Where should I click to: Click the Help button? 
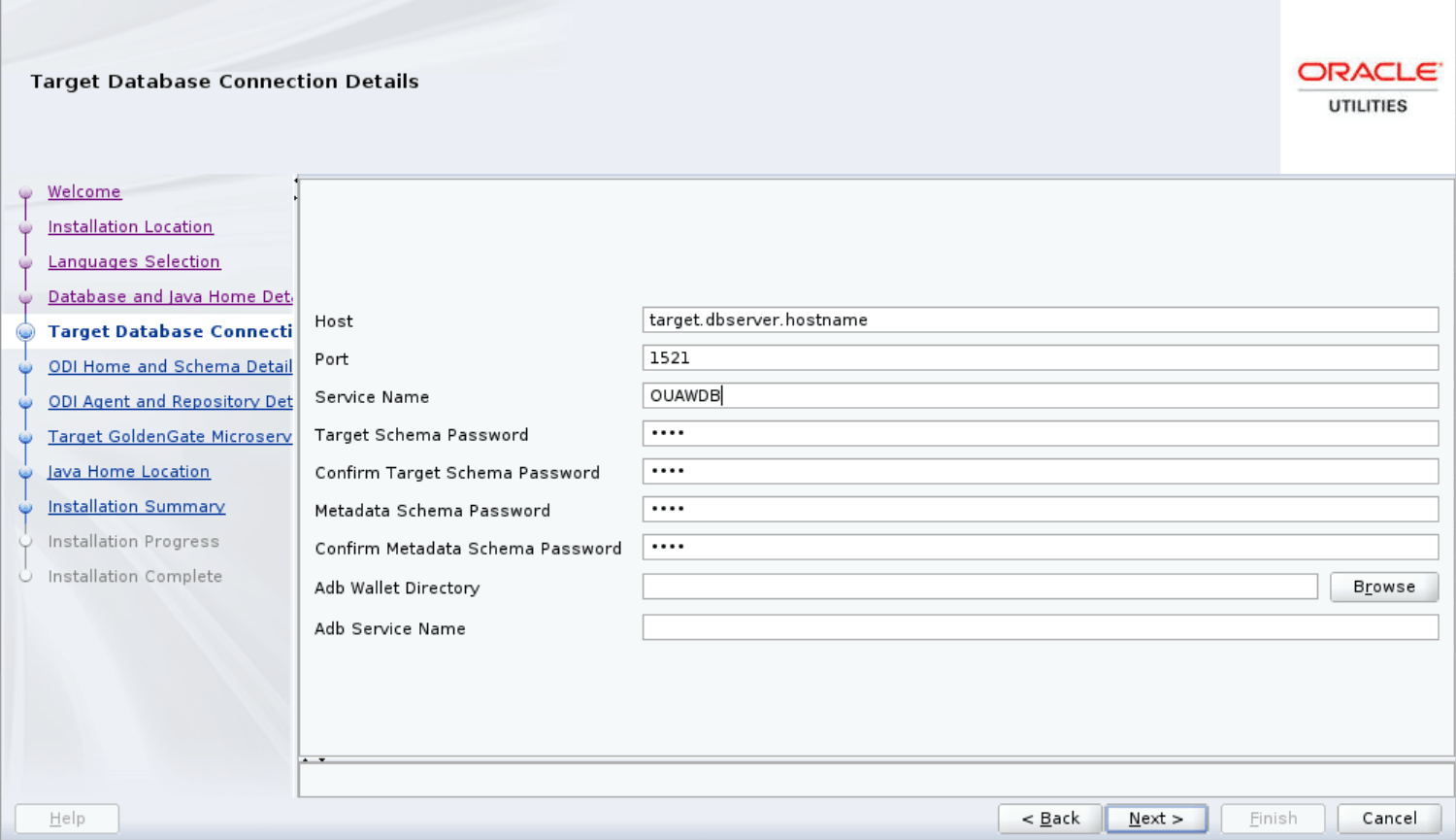pos(66,819)
